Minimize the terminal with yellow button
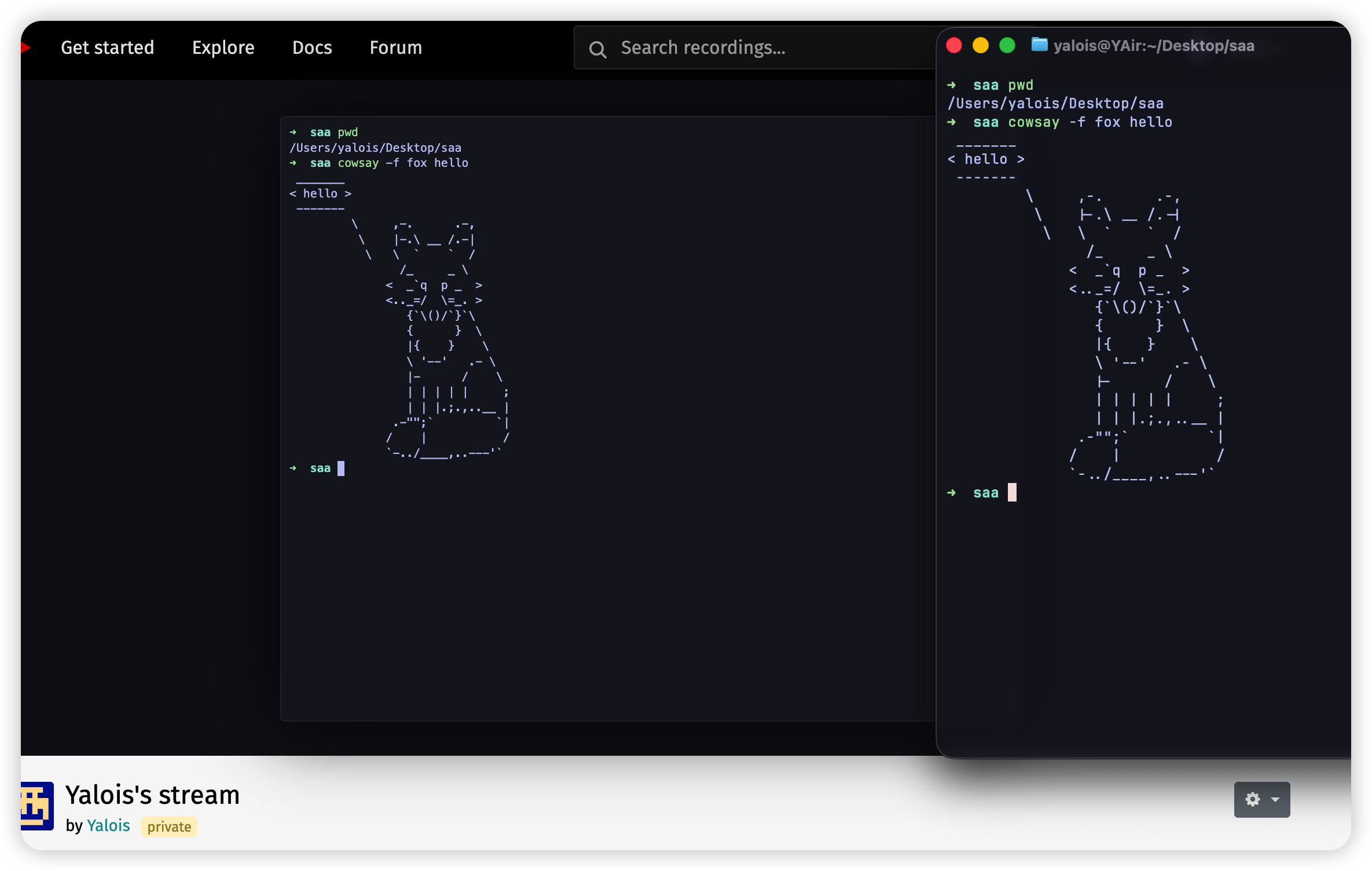The height and width of the screenshot is (871, 1372). (981, 45)
